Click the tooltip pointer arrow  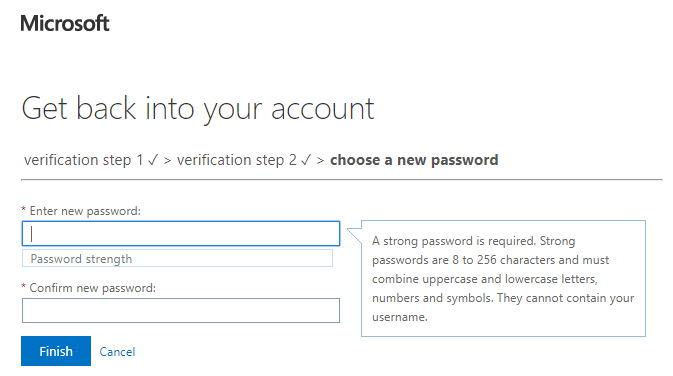pyautogui.click(x=355, y=235)
